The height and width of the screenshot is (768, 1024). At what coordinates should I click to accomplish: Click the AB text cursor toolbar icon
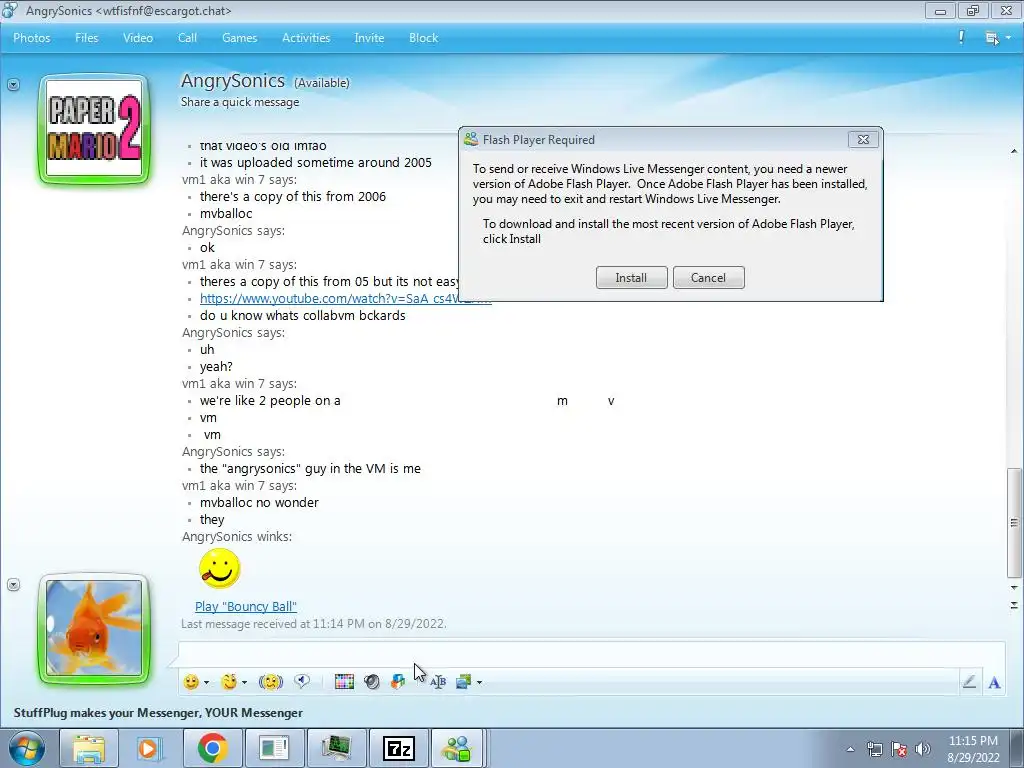pos(438,682)
